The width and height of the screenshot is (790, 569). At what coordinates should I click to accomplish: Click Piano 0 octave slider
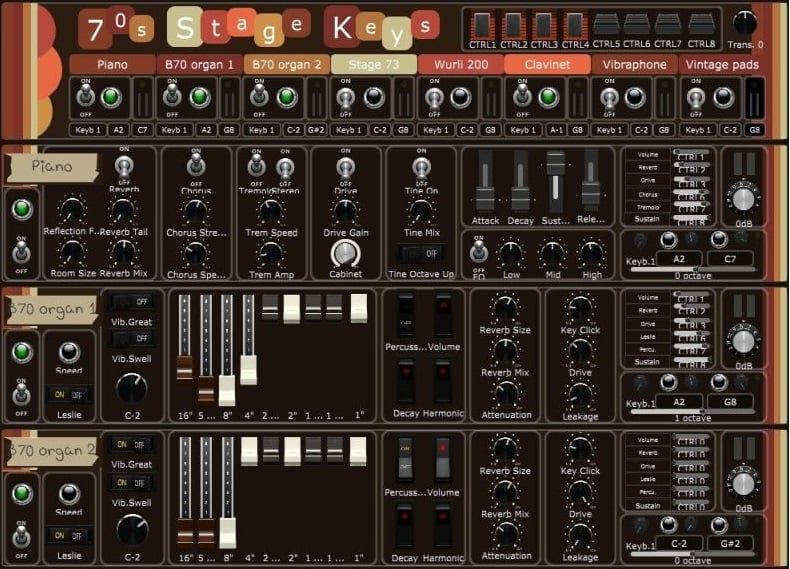(693, 270)
